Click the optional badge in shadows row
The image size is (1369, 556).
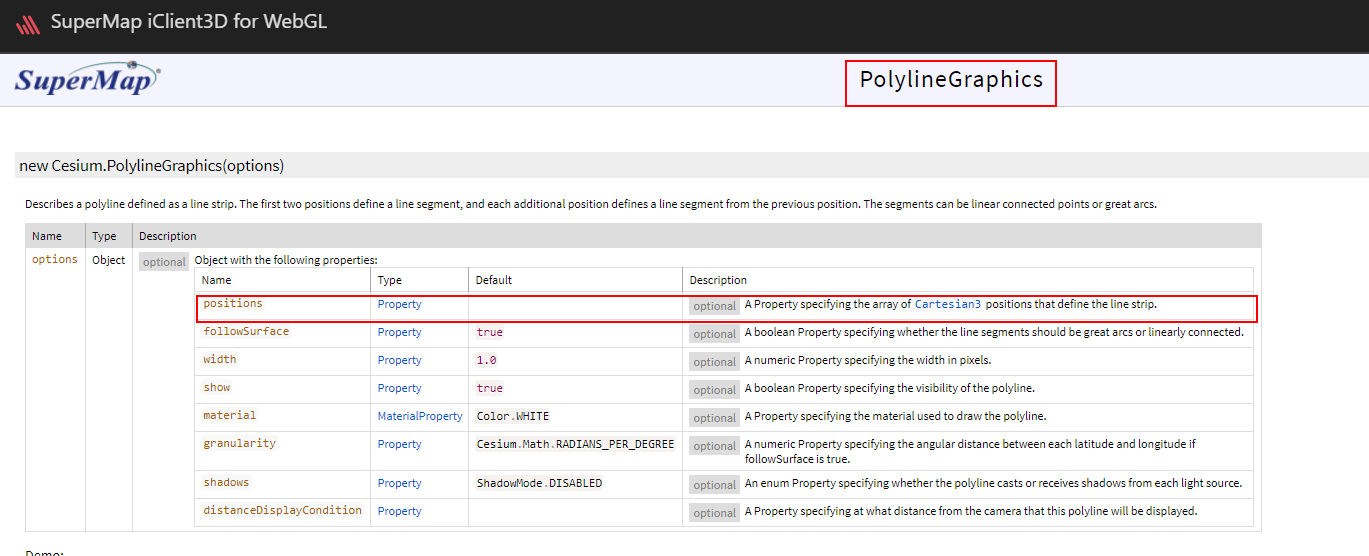click(714, 485)
